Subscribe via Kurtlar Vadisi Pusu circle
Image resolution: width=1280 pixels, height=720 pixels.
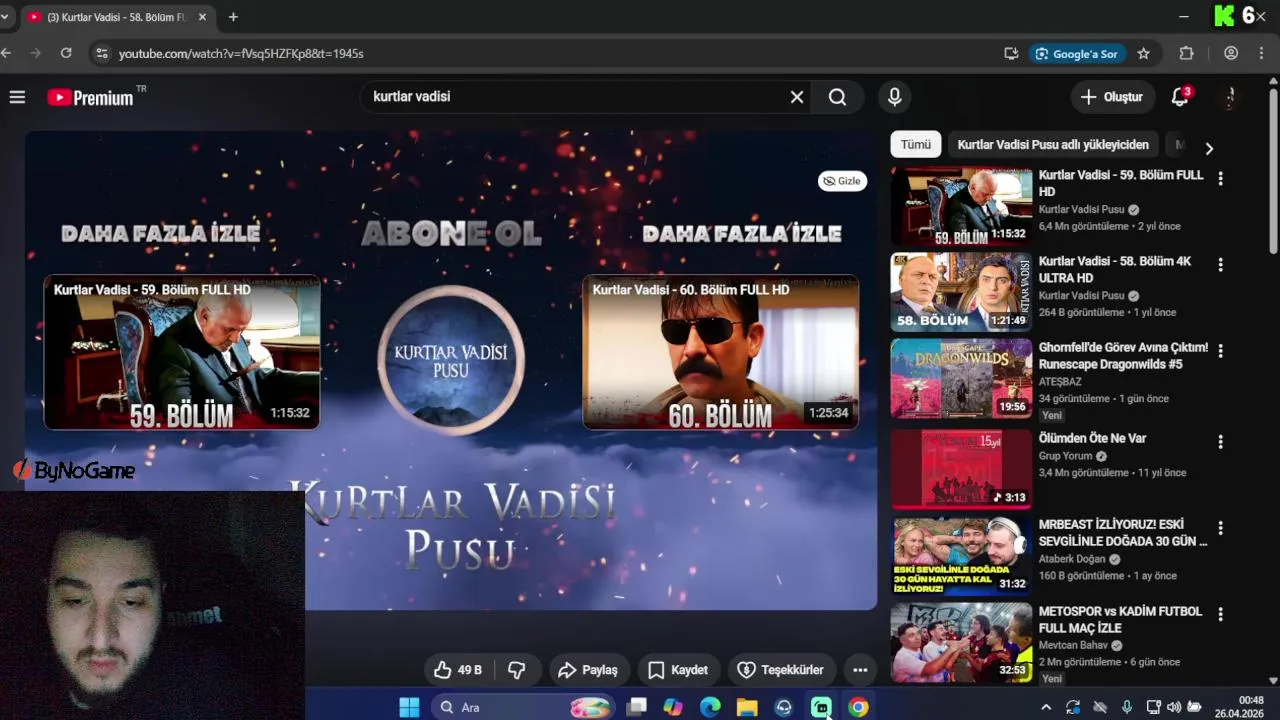[451, 360]
